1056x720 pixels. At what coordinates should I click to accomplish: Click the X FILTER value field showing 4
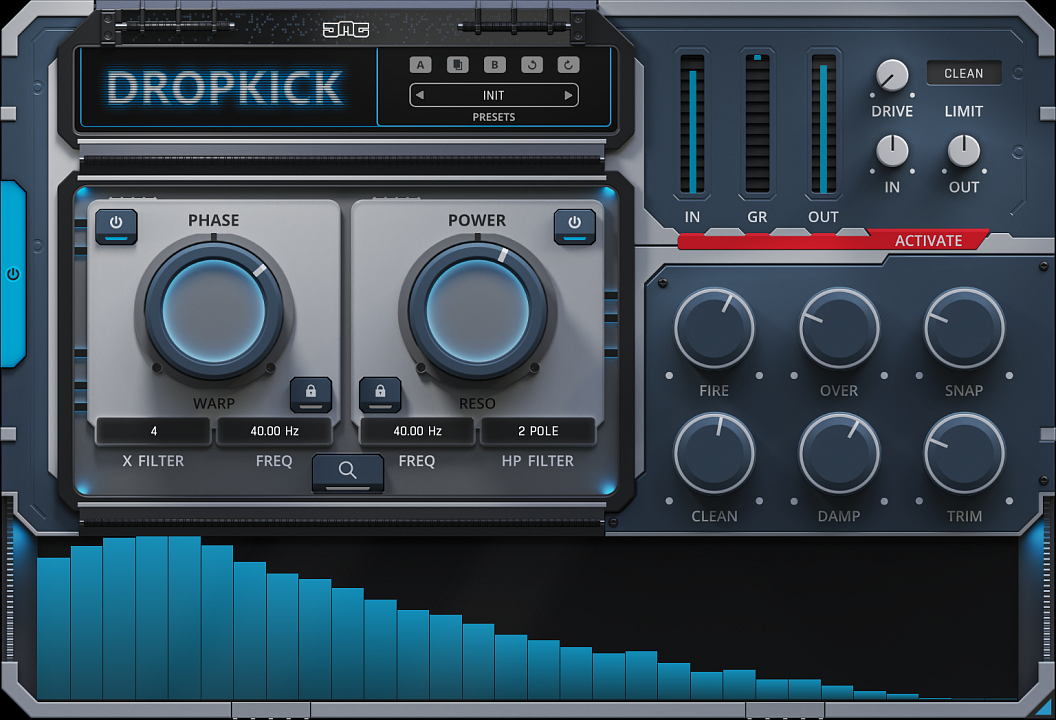[x=154, y=431]
